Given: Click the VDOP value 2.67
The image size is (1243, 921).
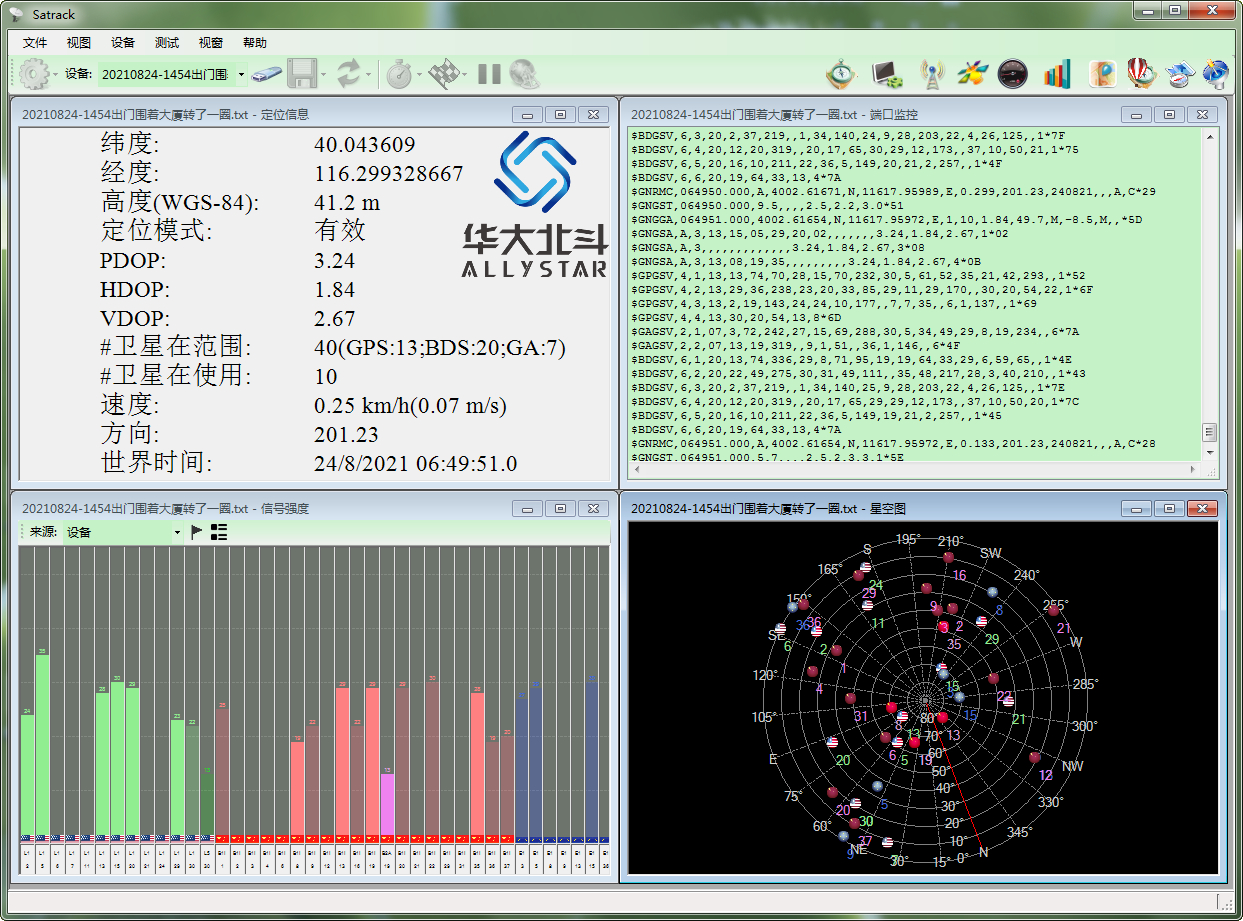Looking at the screenshot, I should click(335, 319).
